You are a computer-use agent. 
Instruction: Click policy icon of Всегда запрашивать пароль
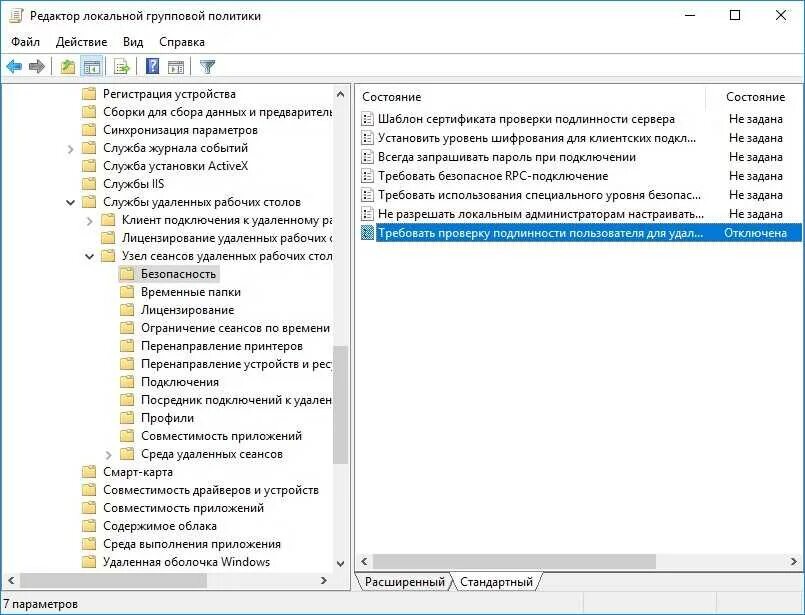point(367,157)
